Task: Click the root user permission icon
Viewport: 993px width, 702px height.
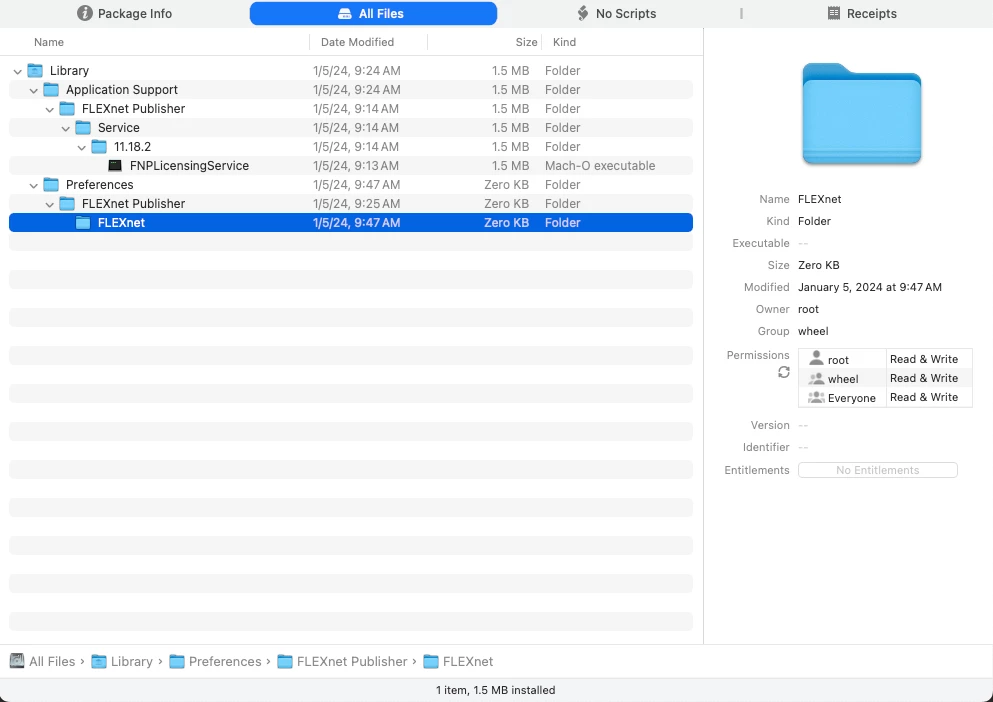Action: pyautogui.click(x=816, y=359)
